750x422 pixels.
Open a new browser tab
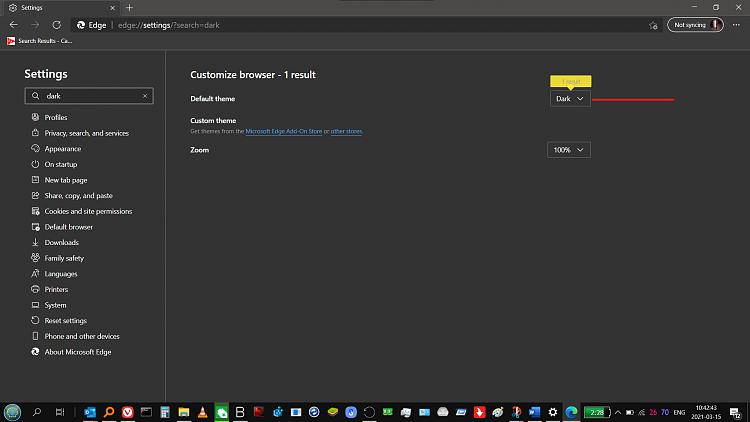tap(129, 8)
